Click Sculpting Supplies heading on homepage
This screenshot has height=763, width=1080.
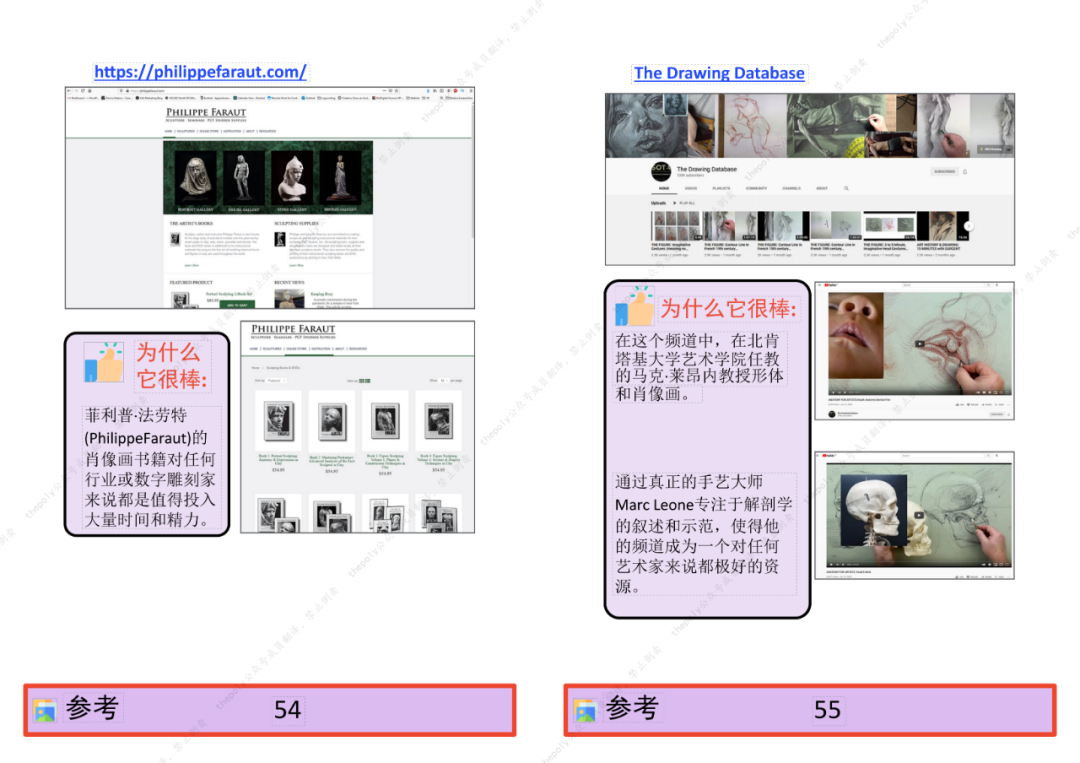[x=296, y=224]
